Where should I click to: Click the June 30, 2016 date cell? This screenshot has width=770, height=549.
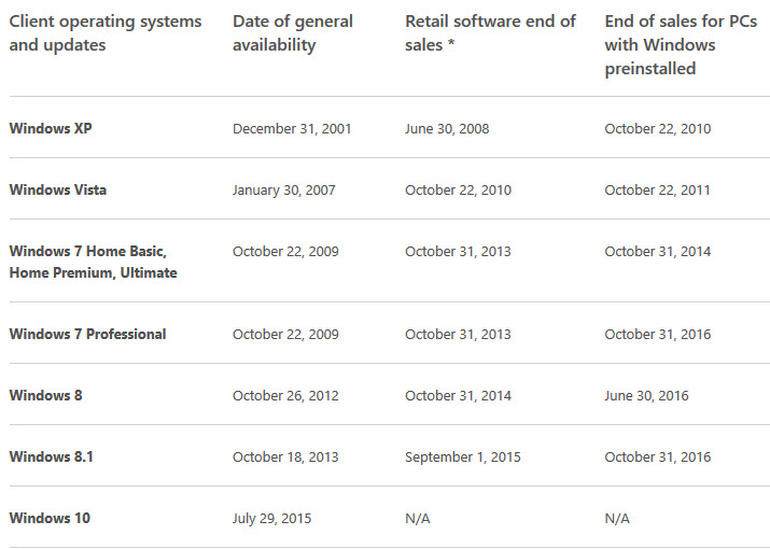pyautogui.click(x=646, y=396)
